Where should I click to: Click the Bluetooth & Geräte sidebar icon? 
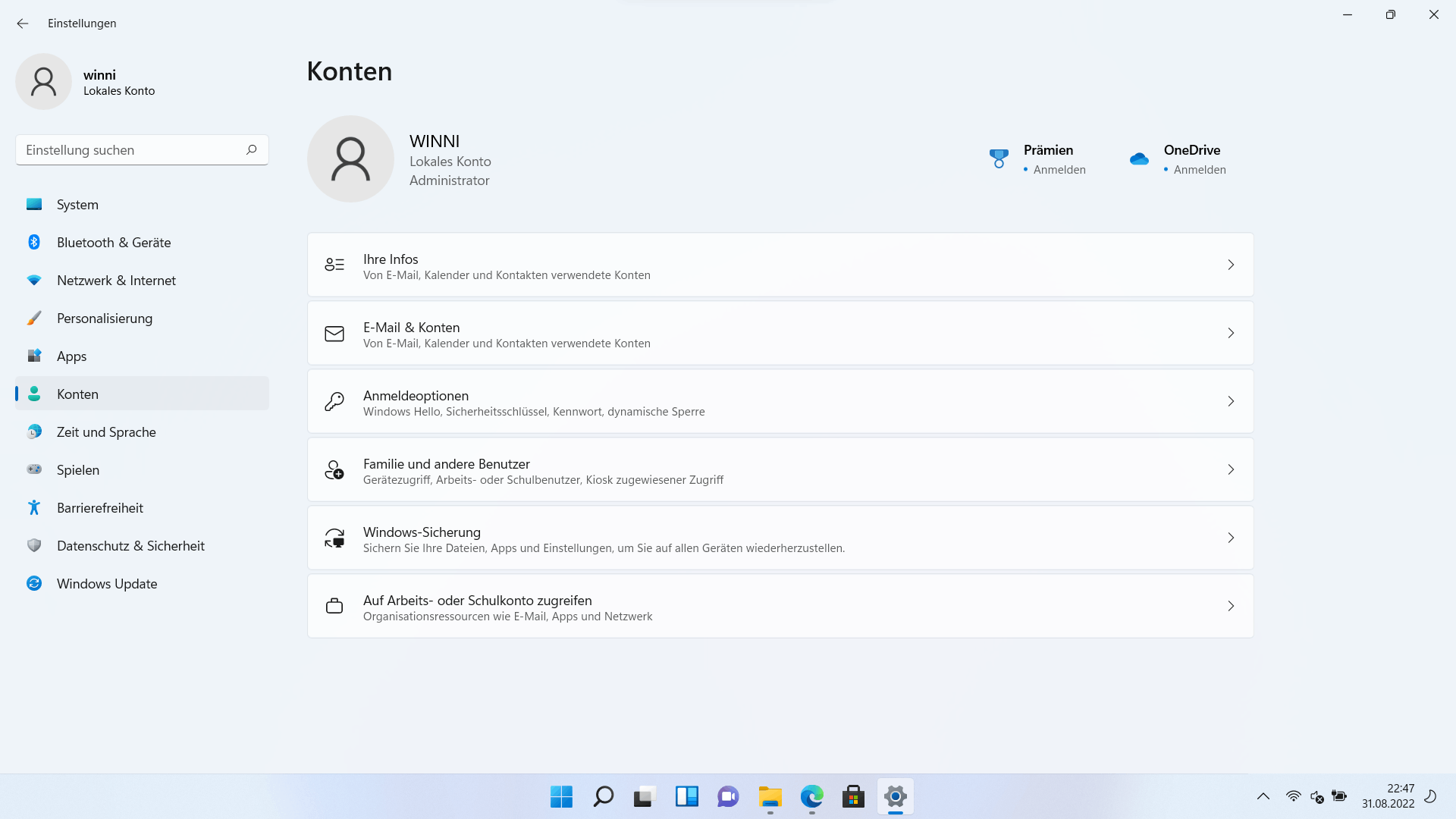[x=34, y=242]
